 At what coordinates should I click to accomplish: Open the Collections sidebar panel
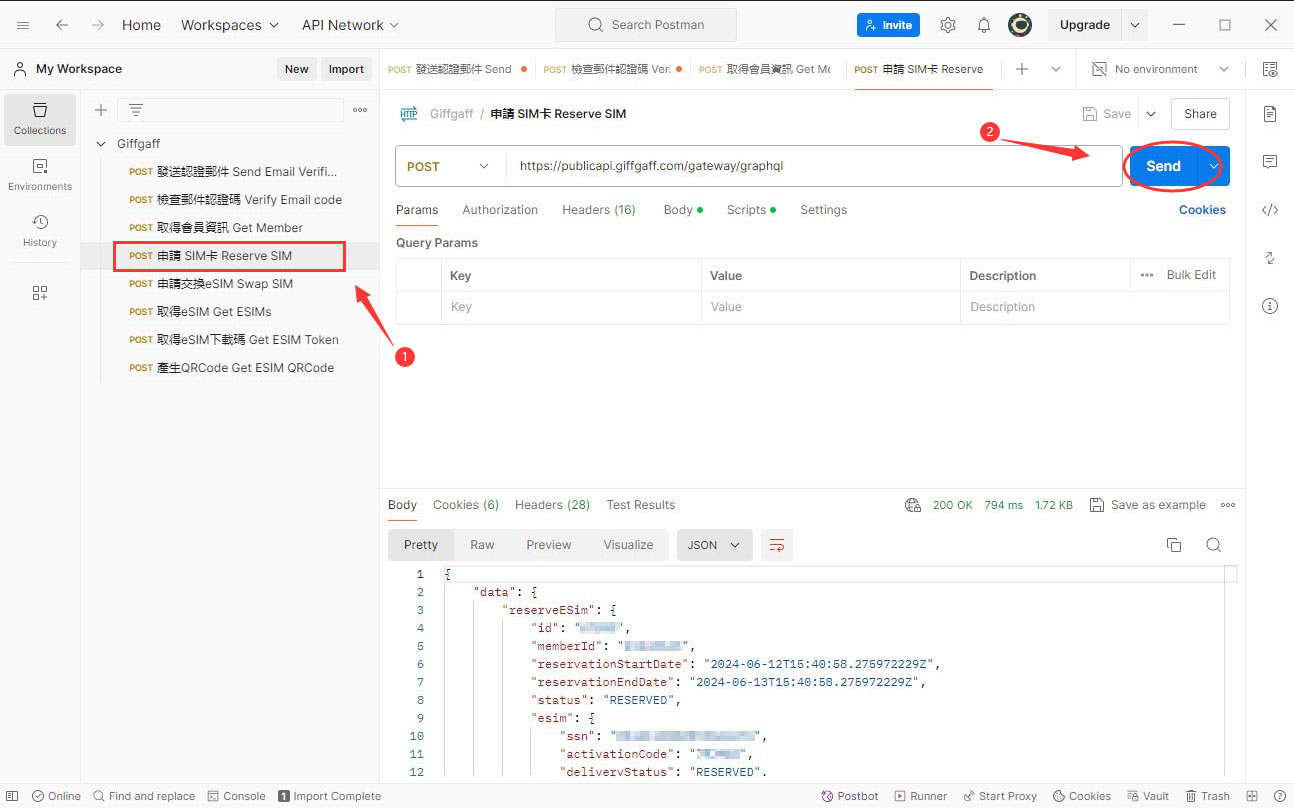pos(40,119)
